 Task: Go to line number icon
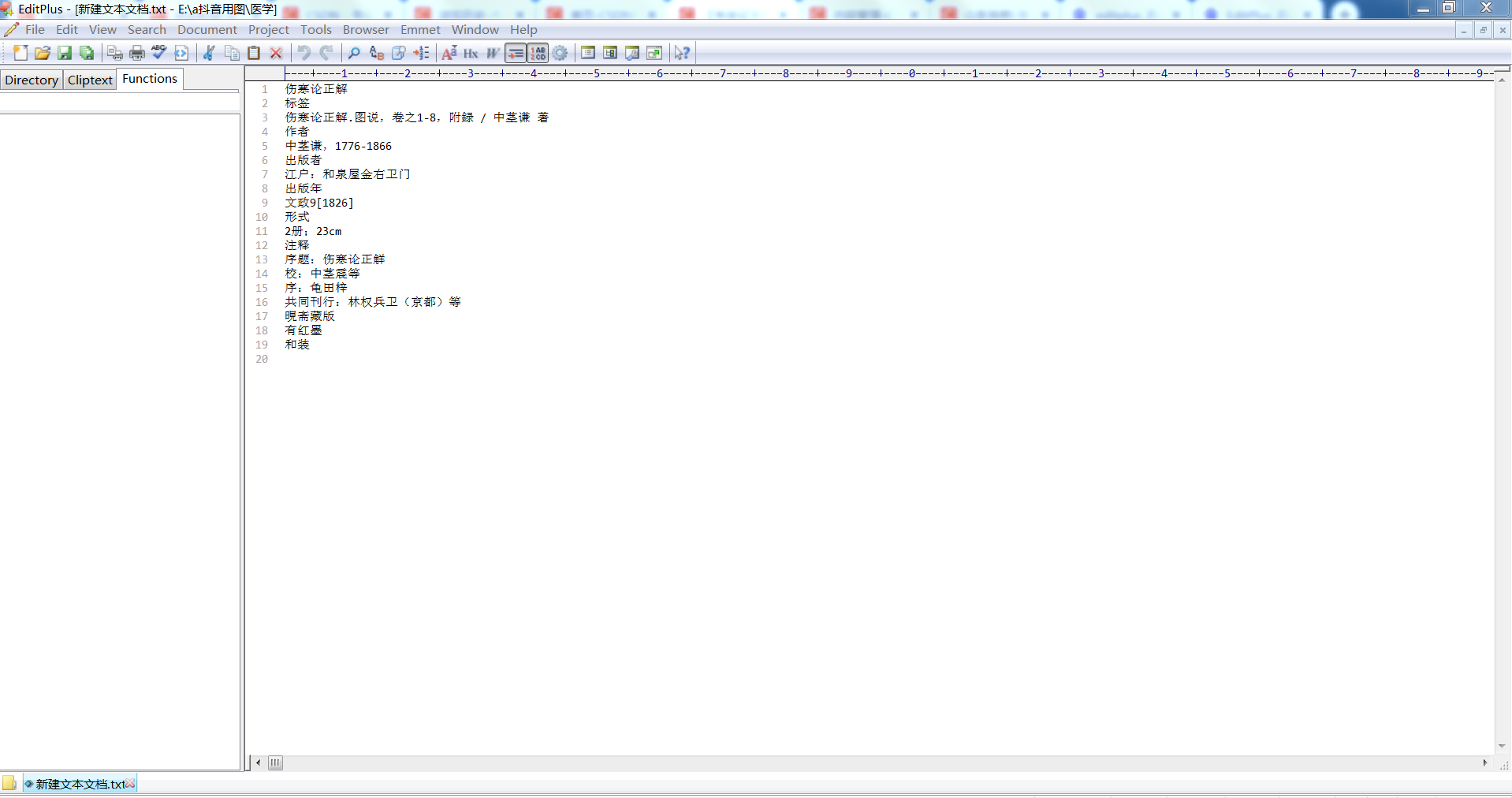pos(421,53)
